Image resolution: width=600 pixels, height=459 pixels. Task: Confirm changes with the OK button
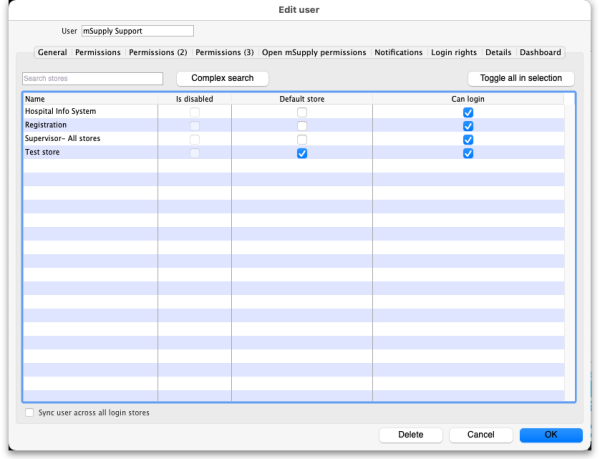point(550,435)
